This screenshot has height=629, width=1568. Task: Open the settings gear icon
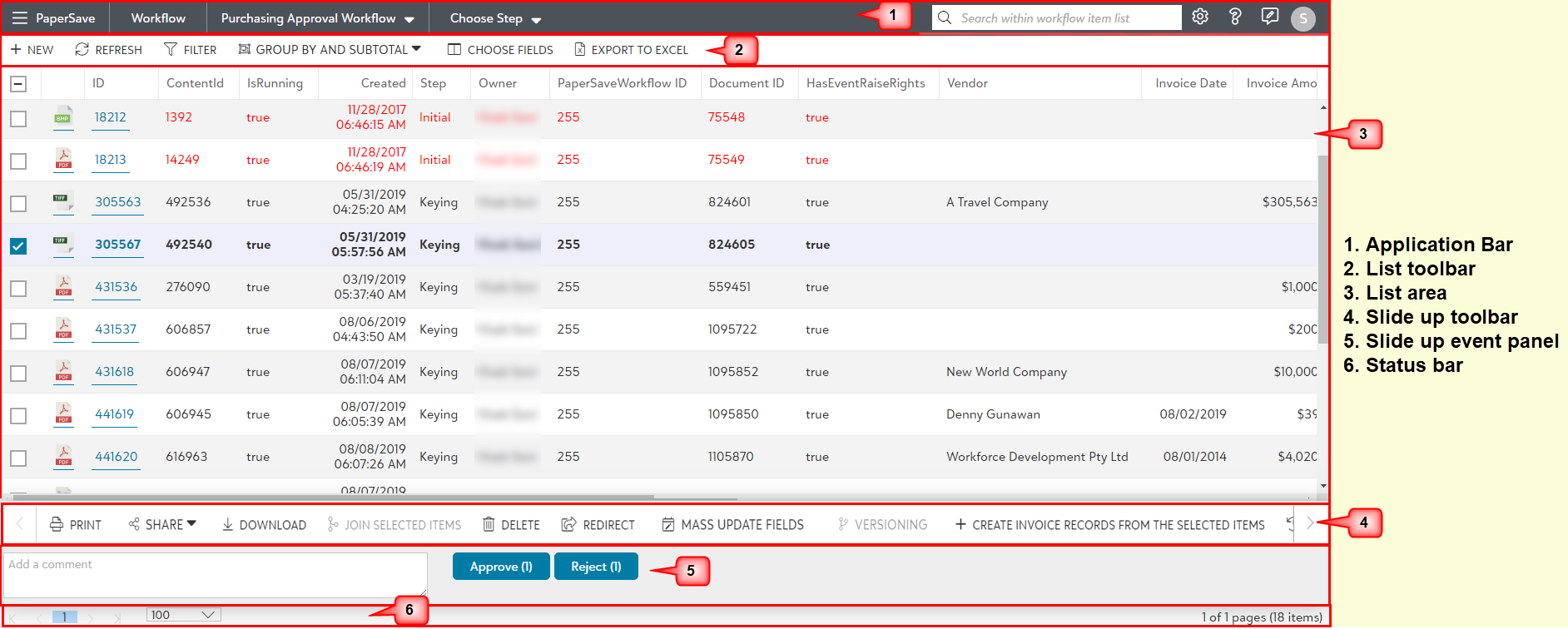coord(1199,17)
